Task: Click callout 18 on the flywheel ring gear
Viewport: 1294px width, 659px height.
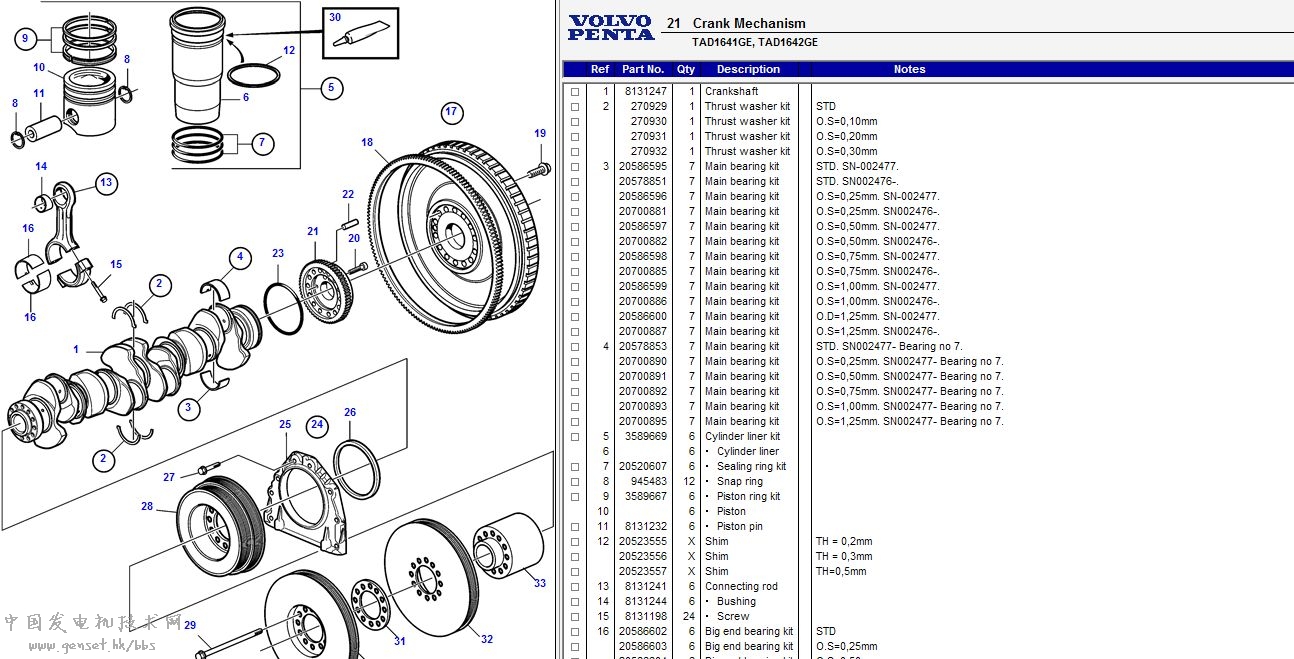Action: [367, 142]
